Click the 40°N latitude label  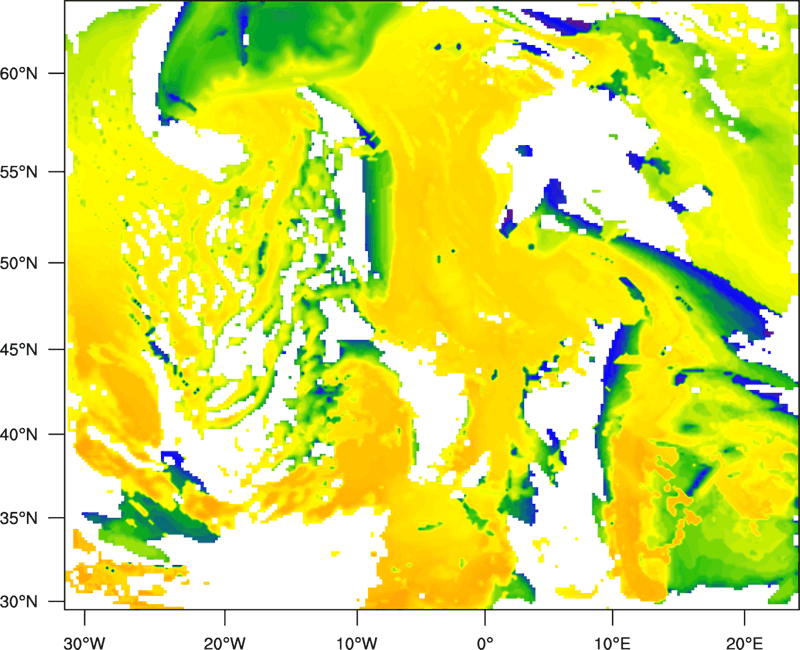pyautogui.click(x=19, y=435)
